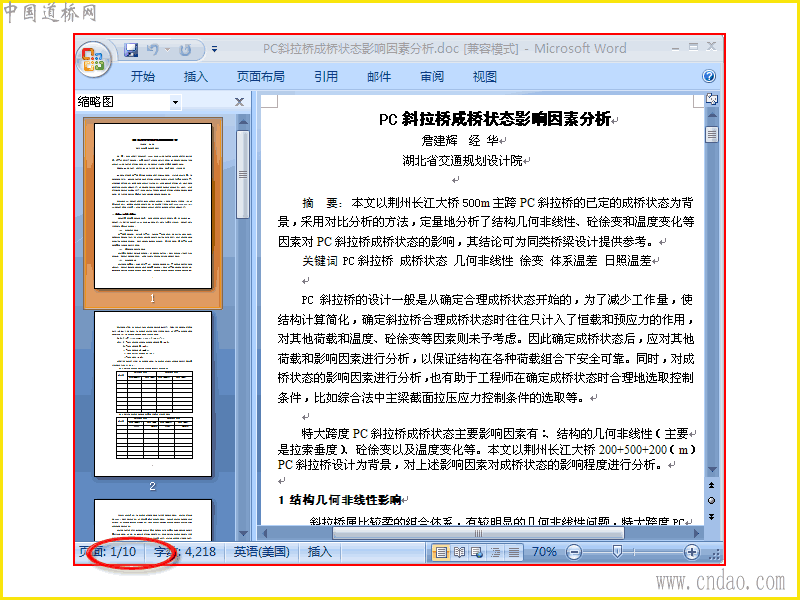Click the thumbnail pane scroll up arrow

coord(243,122)
